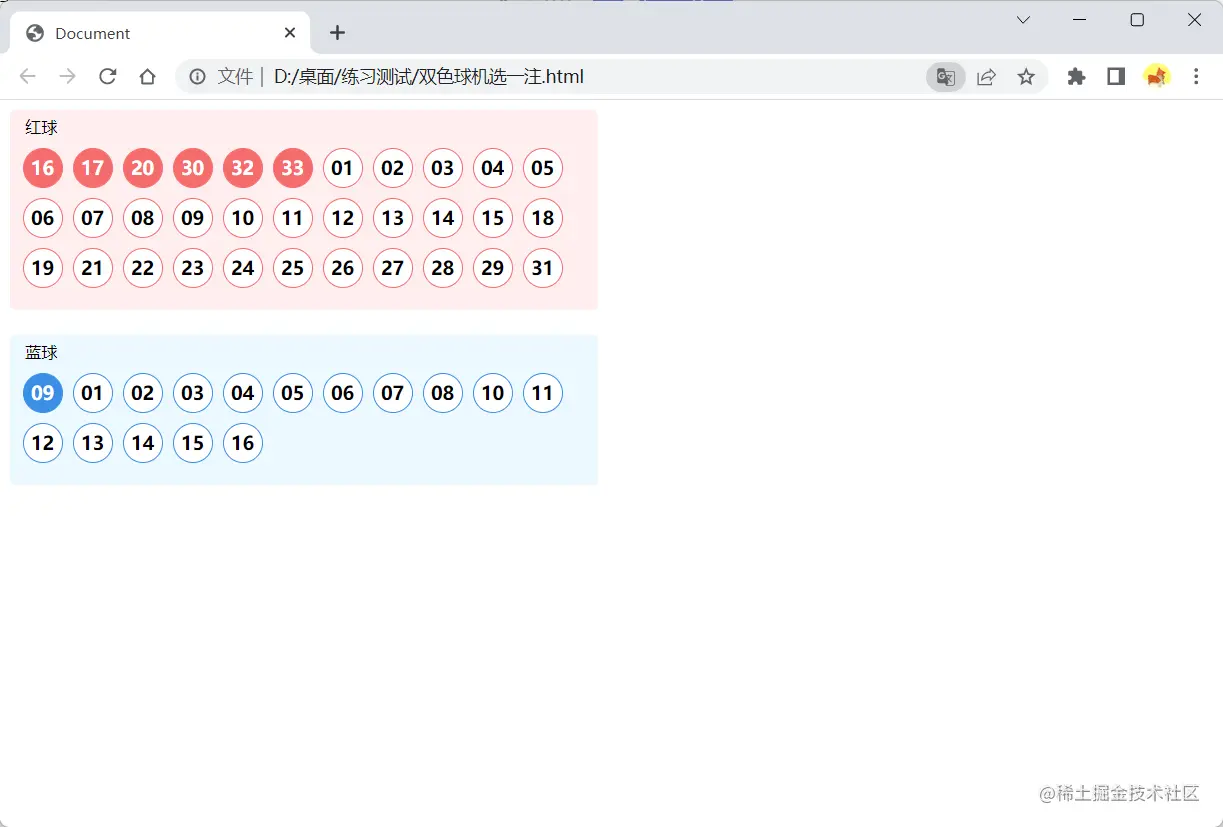
Task: Select red ball 19
Action: pos(43,268)
